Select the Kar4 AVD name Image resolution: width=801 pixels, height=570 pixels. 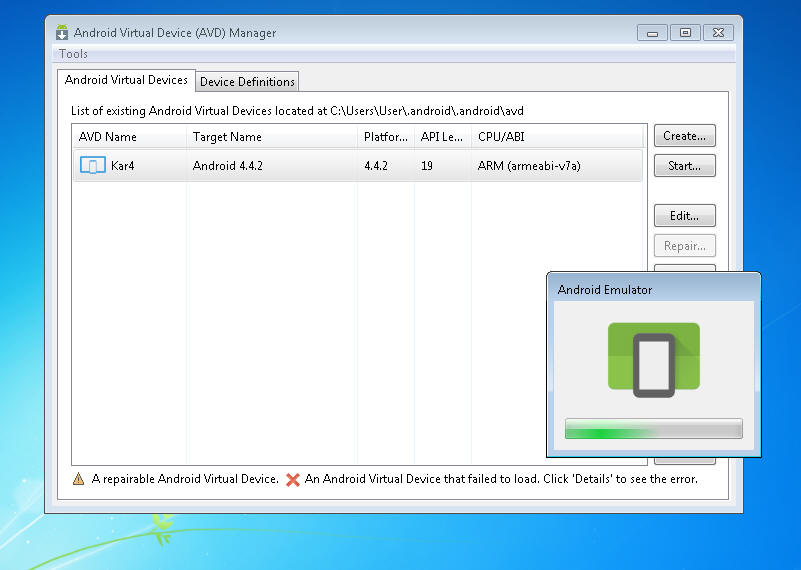coord(123,166)
